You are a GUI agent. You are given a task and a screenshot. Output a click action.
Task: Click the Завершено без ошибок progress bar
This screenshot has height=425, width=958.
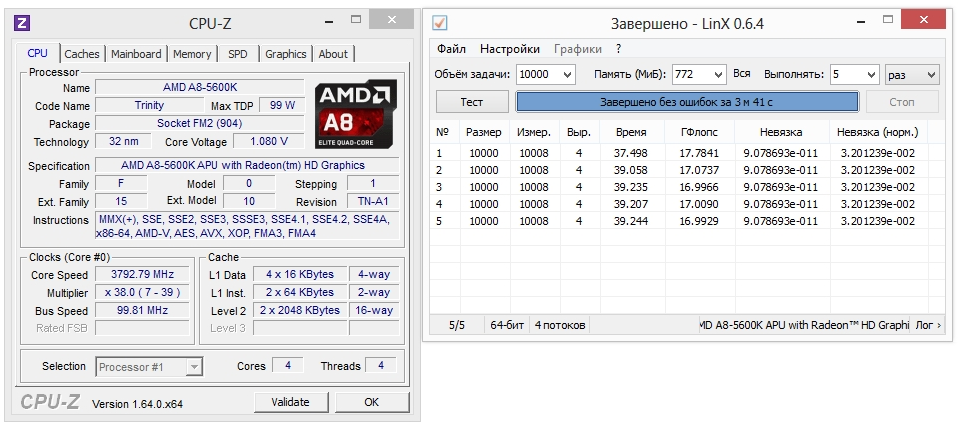687,102
